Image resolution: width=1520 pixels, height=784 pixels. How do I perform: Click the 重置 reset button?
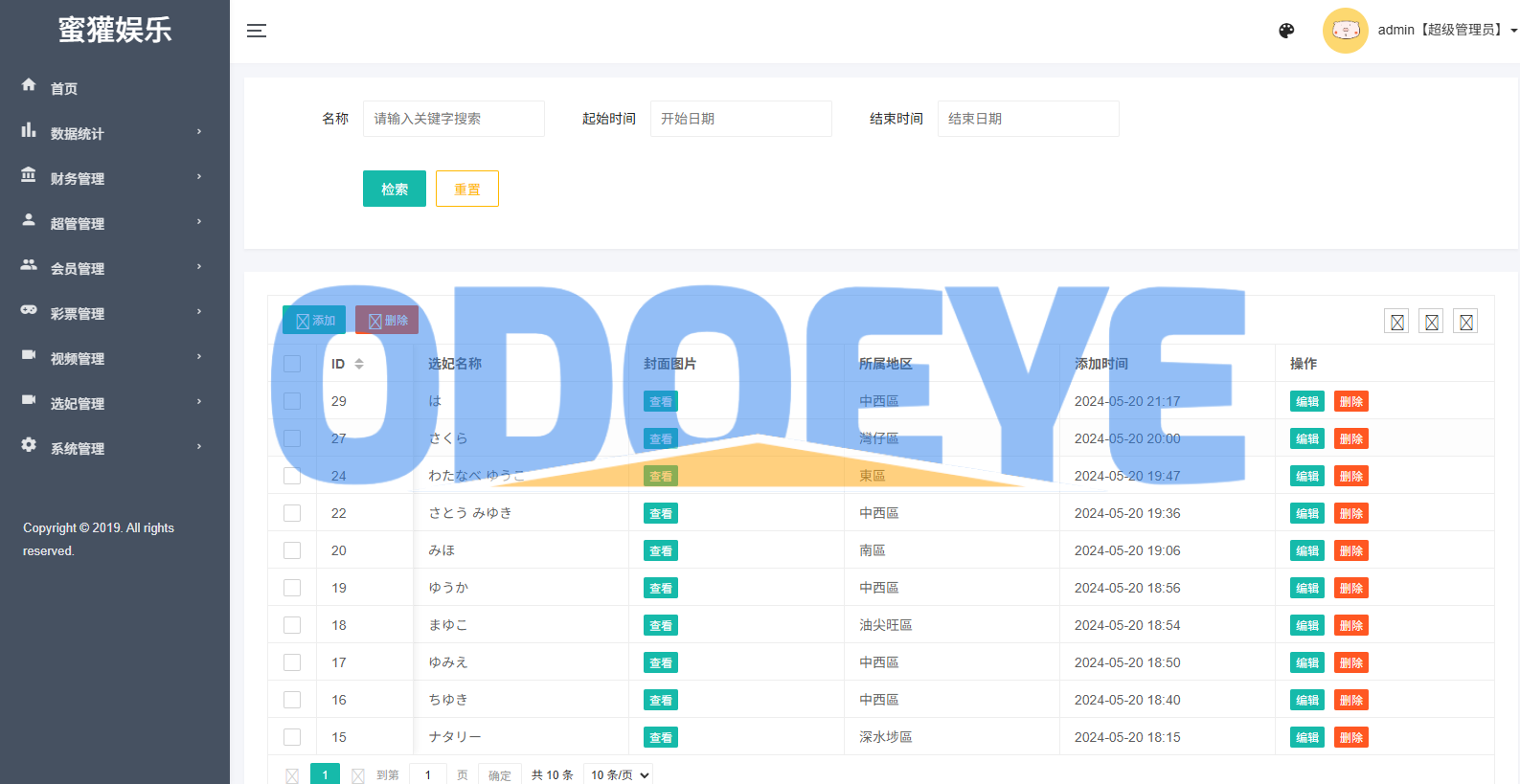[466, 189]
